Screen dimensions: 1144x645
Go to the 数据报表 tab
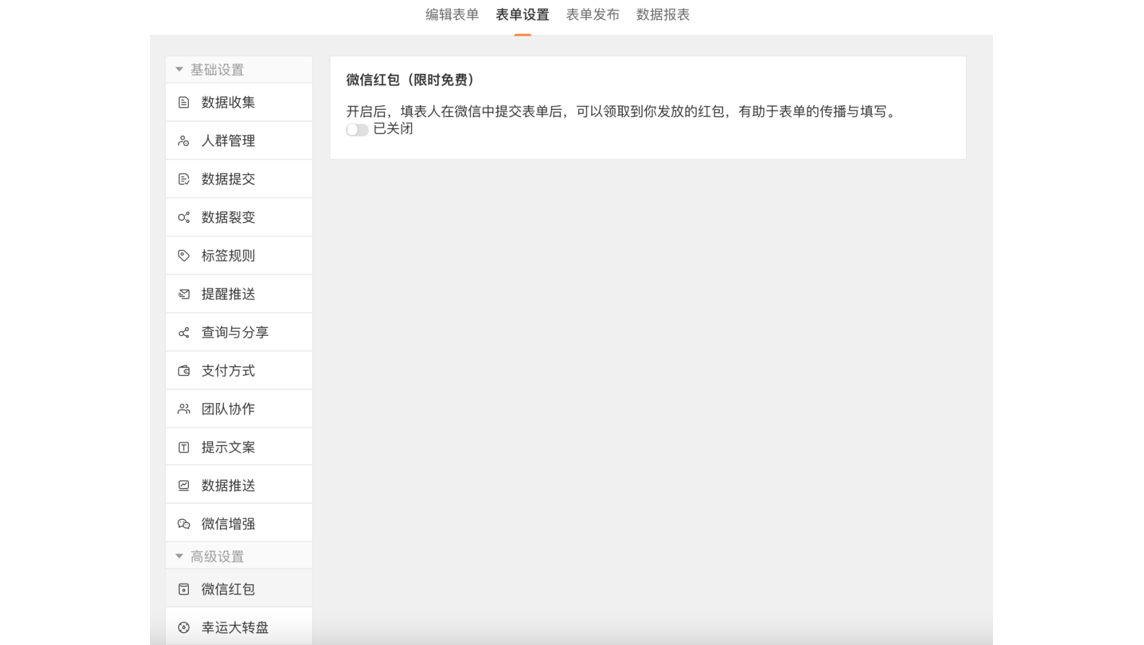[663, 15]
